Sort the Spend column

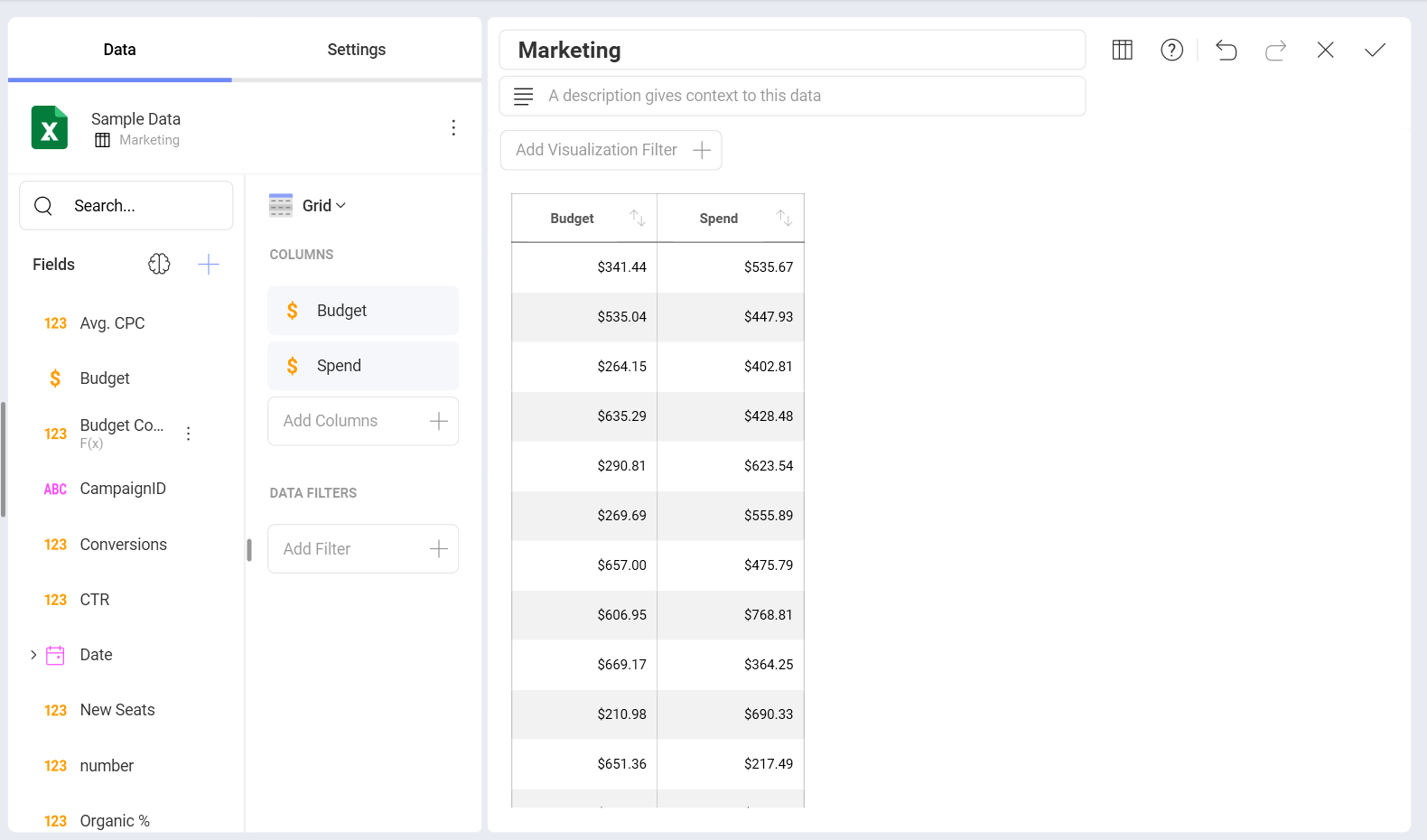[784, 218]
